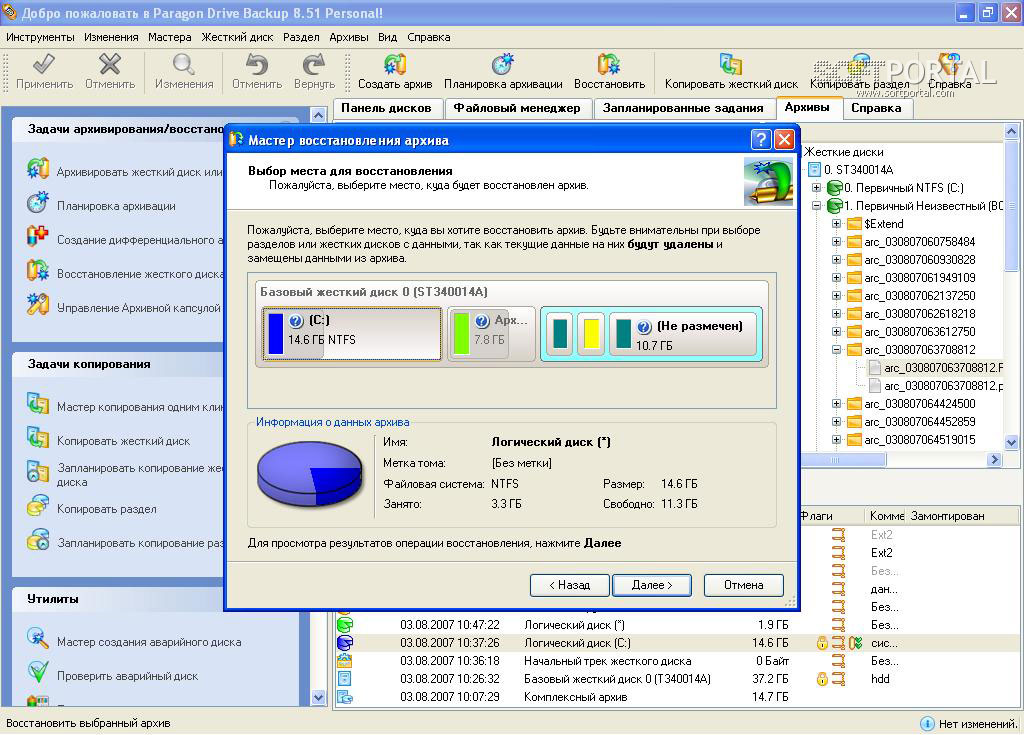The height and width of the screenshot is (735, 1024).
Task: Open the Мастера menu
Action: 170,37
